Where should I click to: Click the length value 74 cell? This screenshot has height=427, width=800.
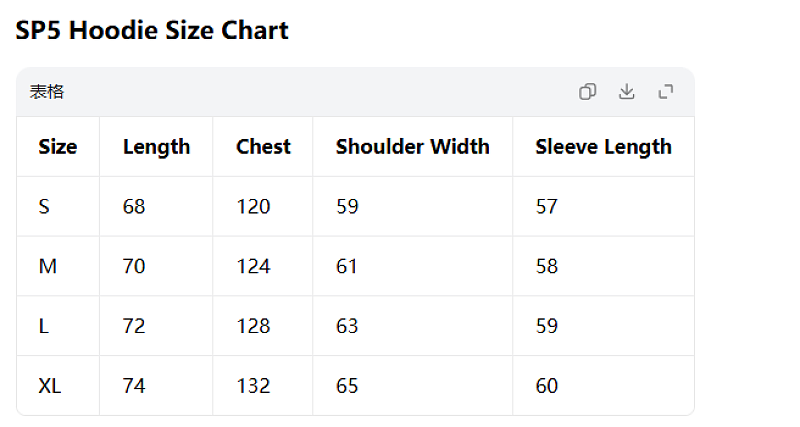(x=156, y=386)
